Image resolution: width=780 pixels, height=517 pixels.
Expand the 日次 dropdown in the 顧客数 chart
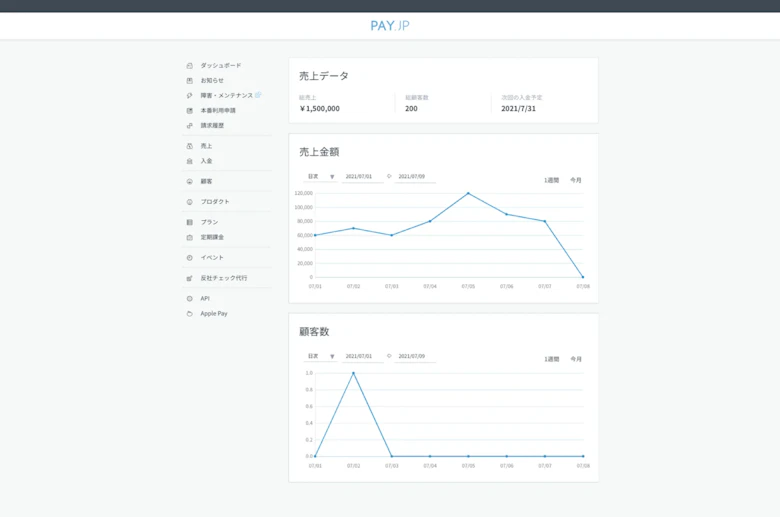(x=321, y=356)
